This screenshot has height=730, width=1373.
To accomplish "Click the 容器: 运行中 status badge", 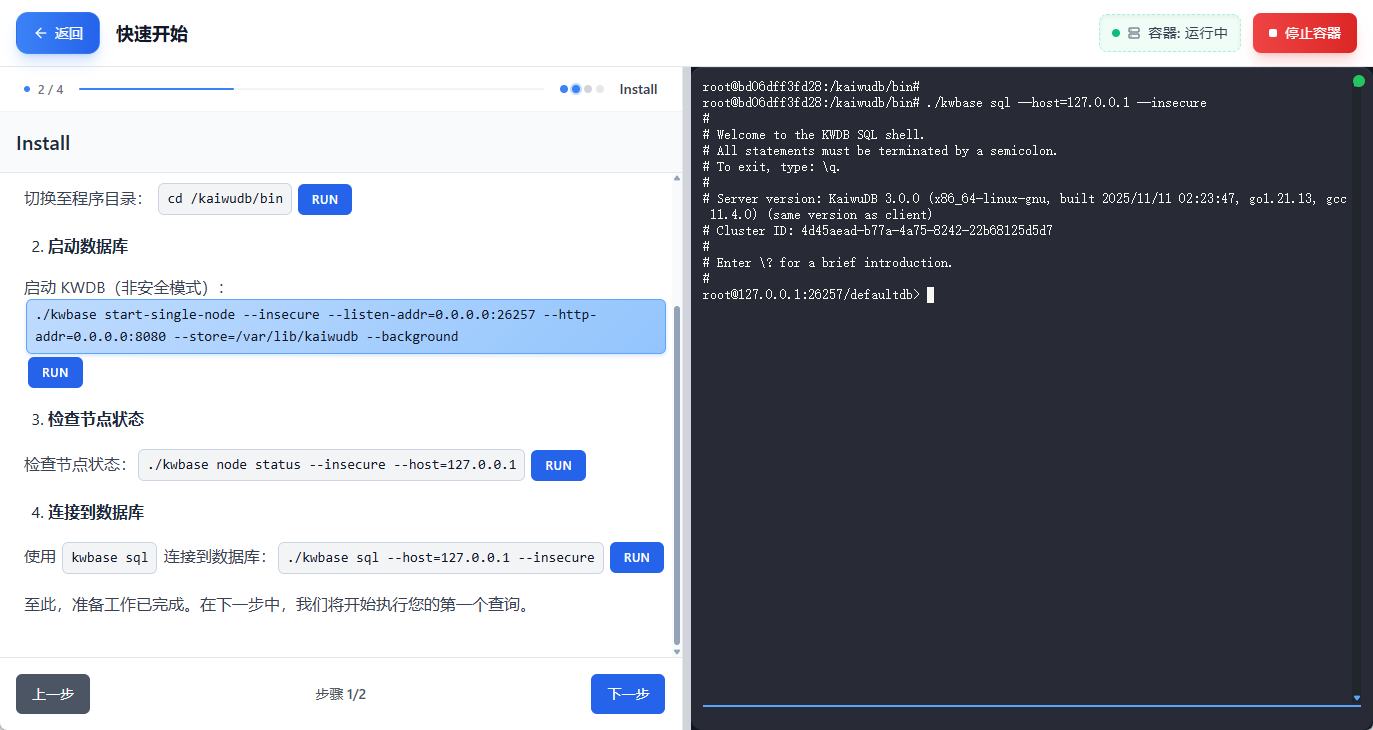I will tap(1170, 33).
